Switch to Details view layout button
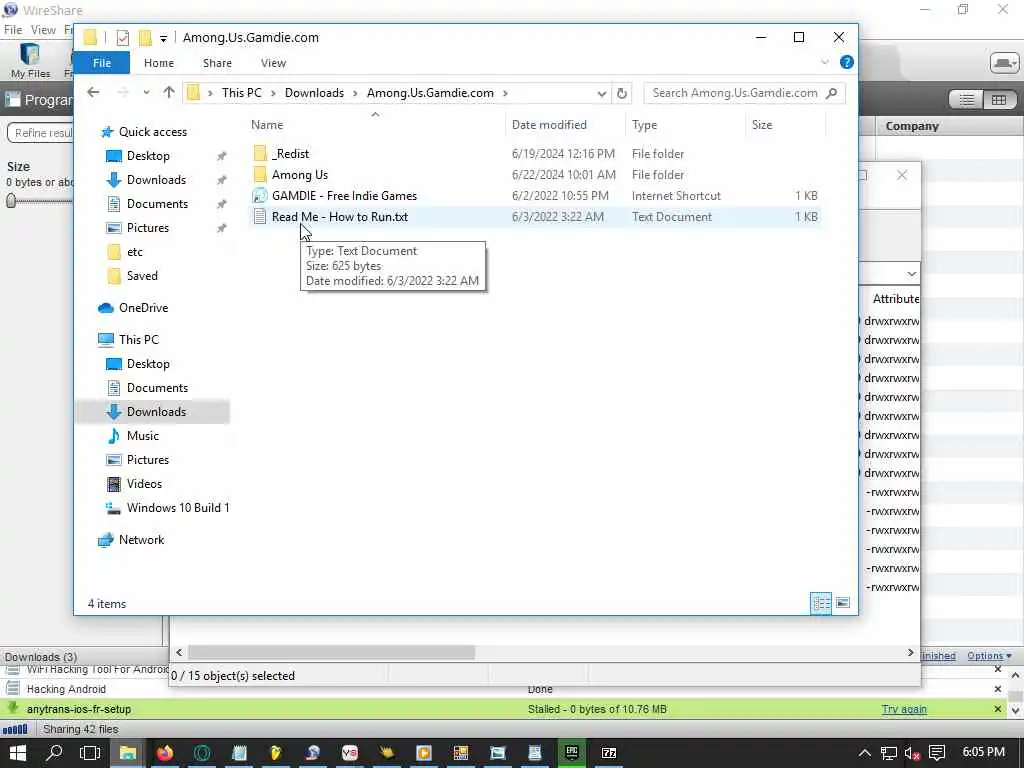The width and height of the screenshot is (1024, 768). [821, 603]
